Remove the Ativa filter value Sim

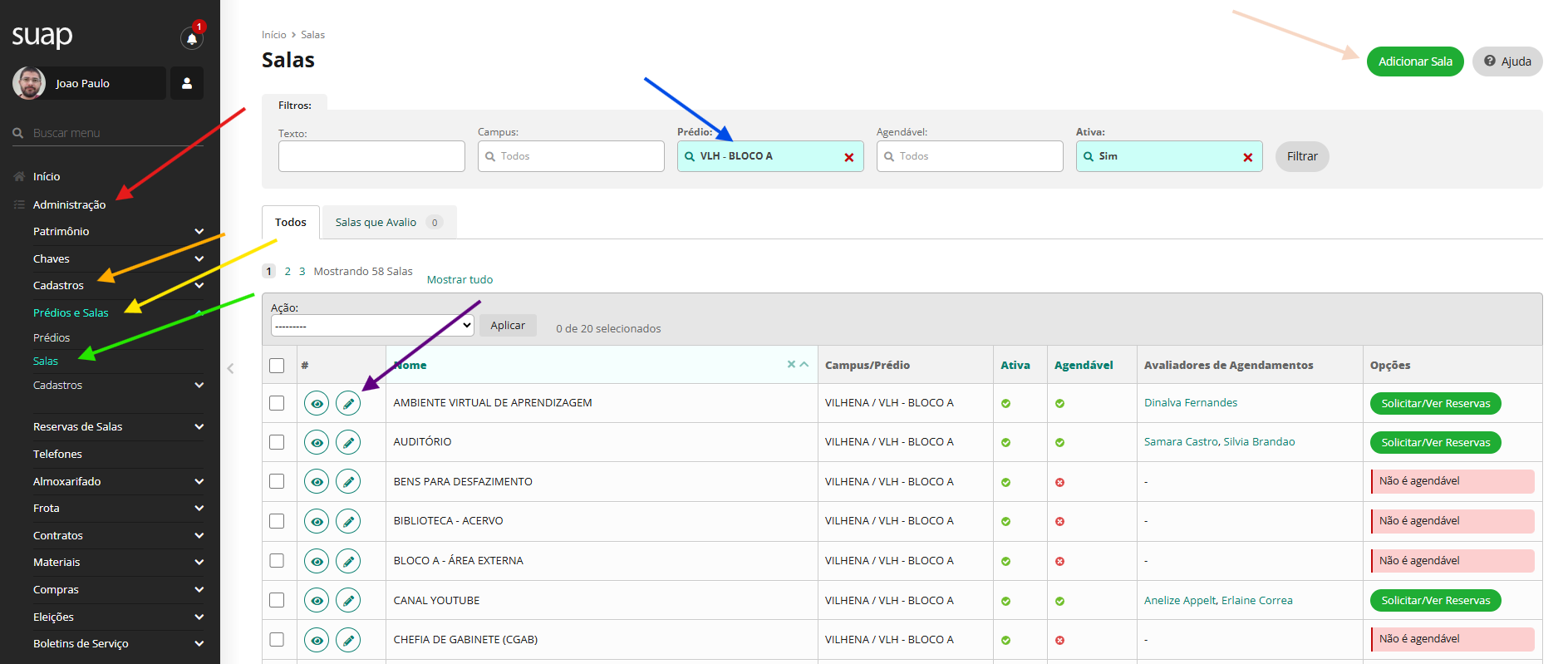(x=1247, y=157)
